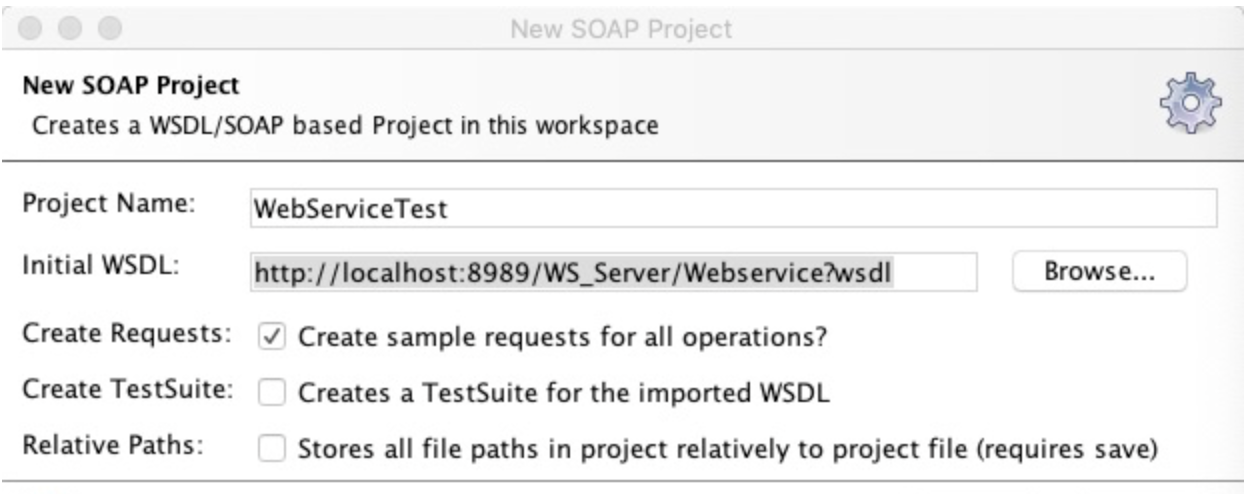Click the Browse... button
Screen dimensions: 1244x494
[x=1099, y=271]
